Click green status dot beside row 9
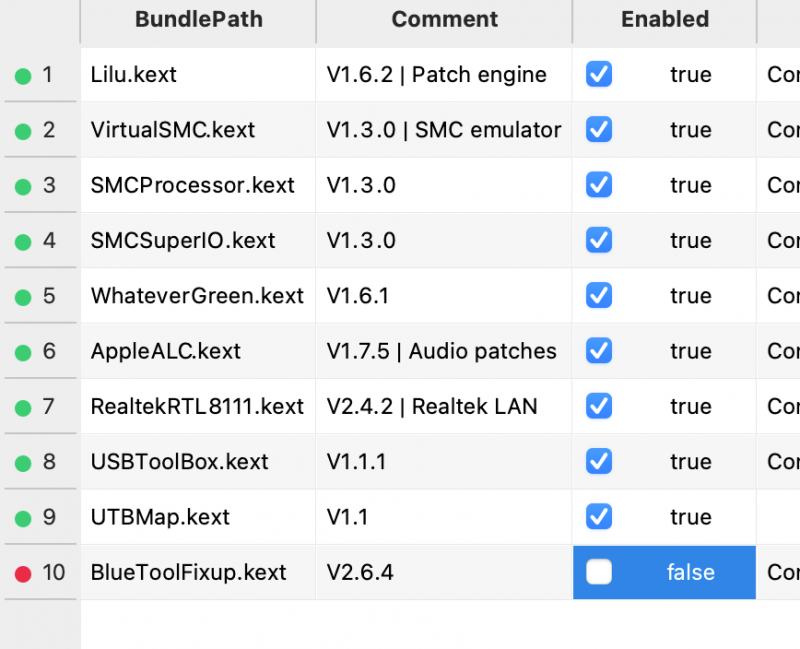 tap(23, 519)
